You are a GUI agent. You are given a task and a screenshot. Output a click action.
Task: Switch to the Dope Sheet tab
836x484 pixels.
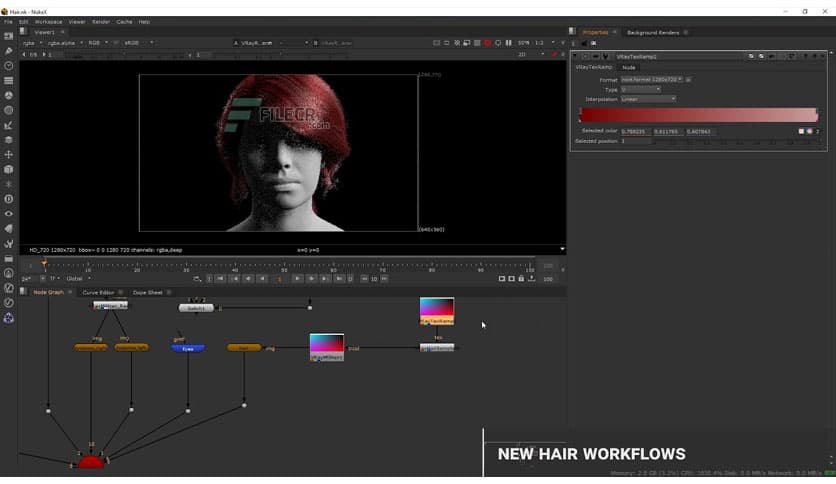click(147, 293)
